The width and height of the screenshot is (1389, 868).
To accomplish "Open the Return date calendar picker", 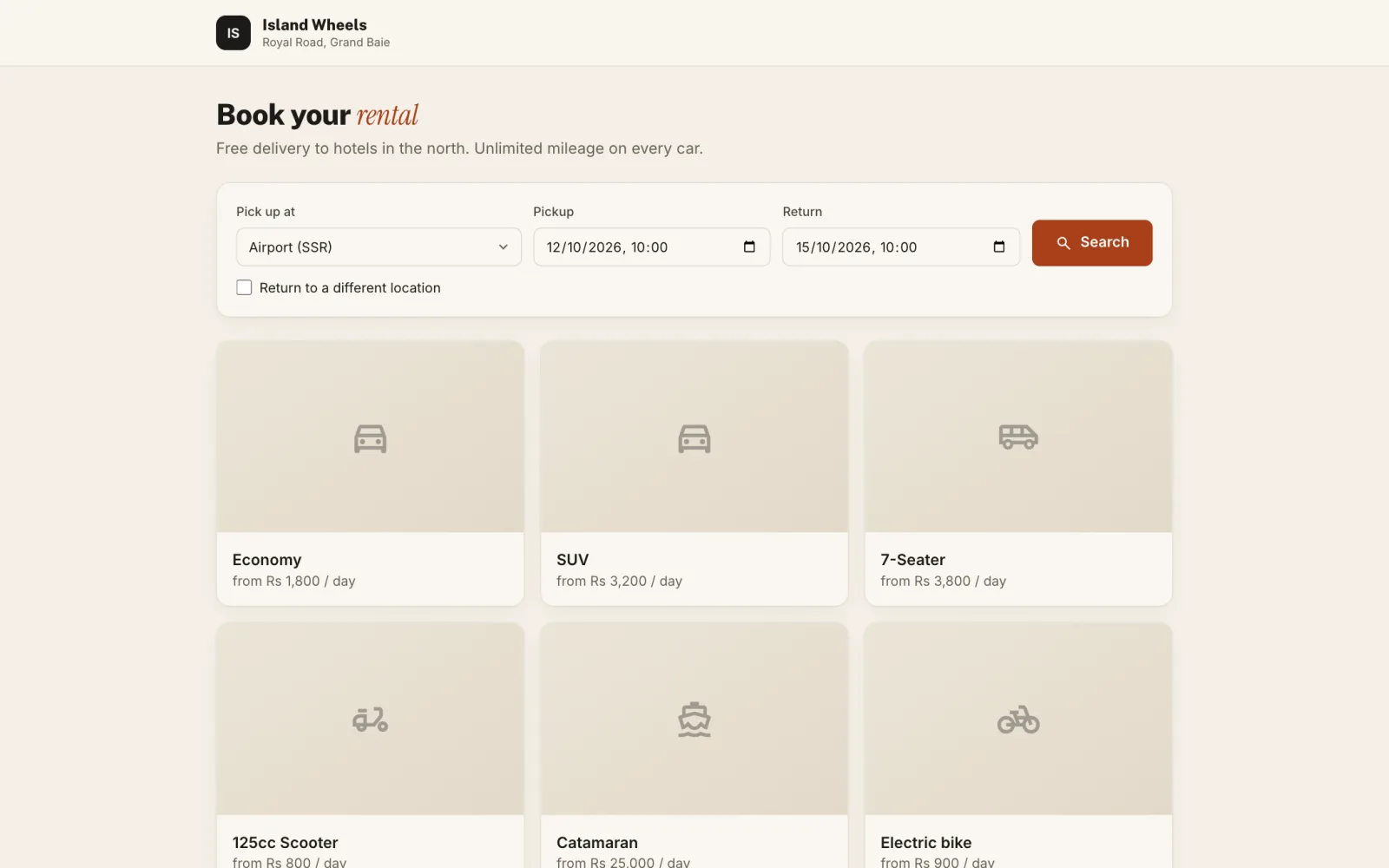I will pos(999,247).
